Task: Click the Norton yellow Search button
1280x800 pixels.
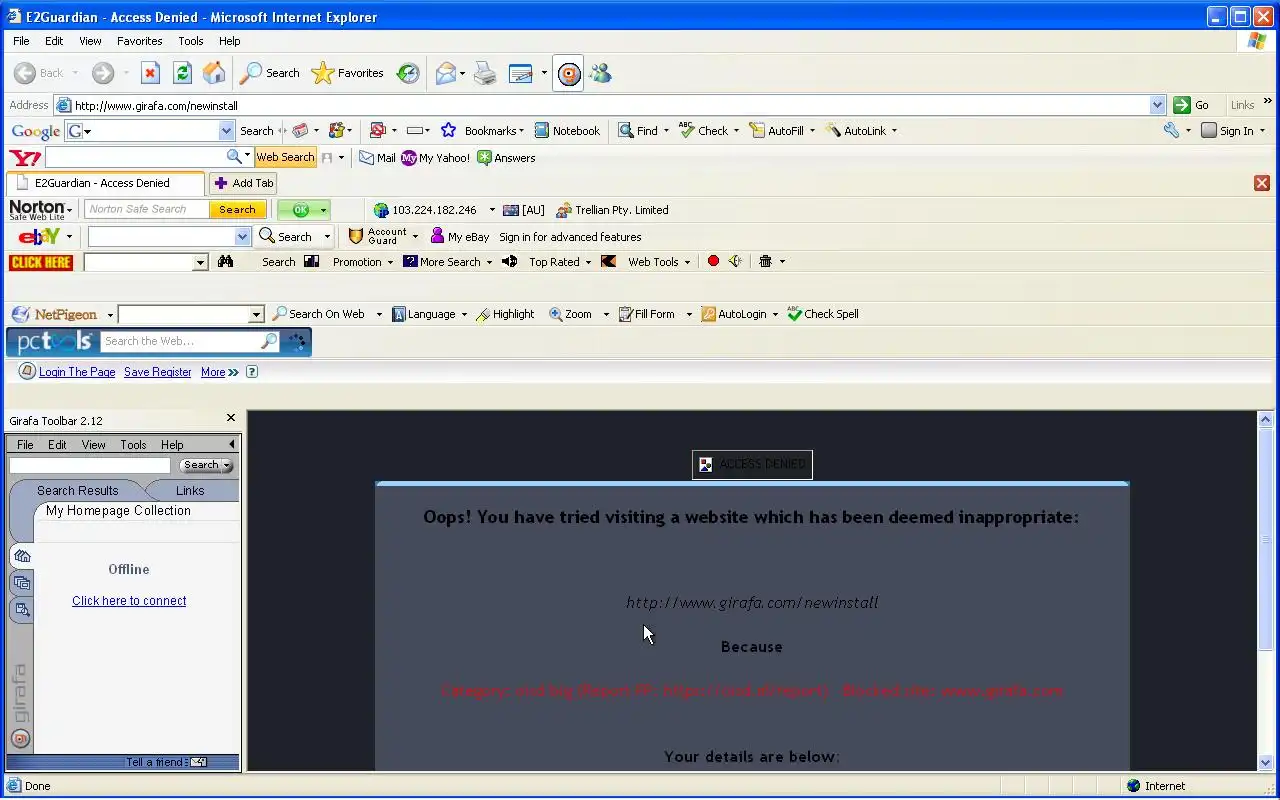Action: 237,210
